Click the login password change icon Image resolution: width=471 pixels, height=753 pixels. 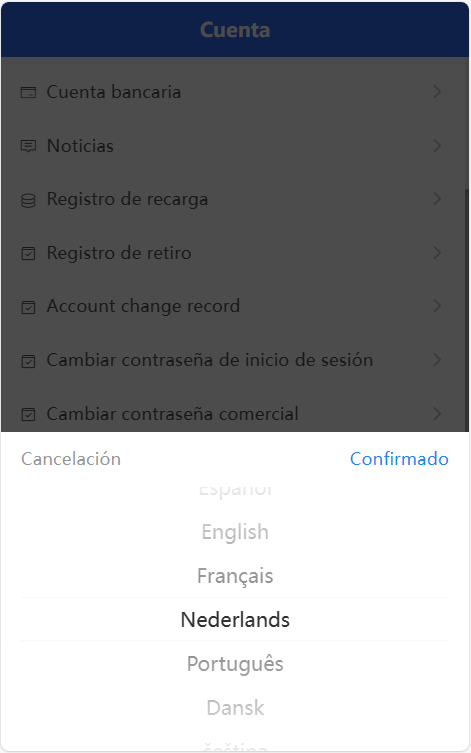tap(28, 361)
